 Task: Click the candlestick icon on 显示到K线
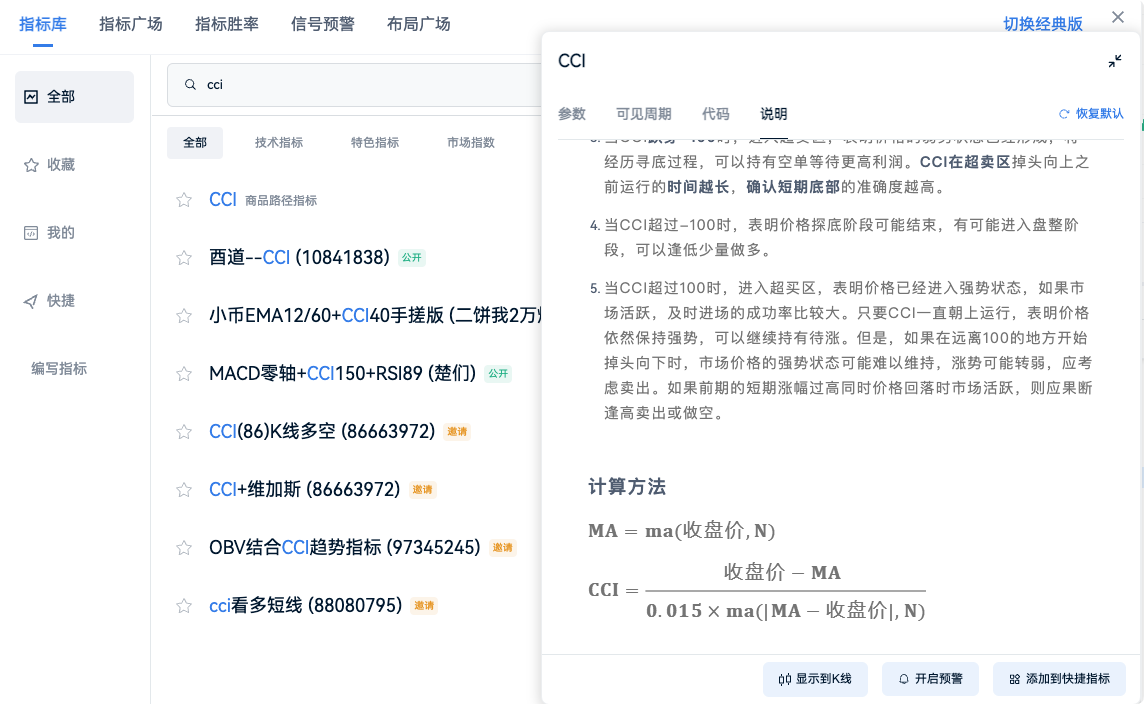click(787, 679)
